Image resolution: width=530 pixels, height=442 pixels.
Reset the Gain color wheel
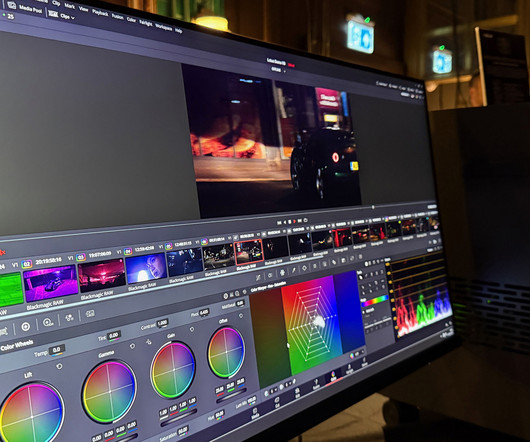click(x=192, y=329)
